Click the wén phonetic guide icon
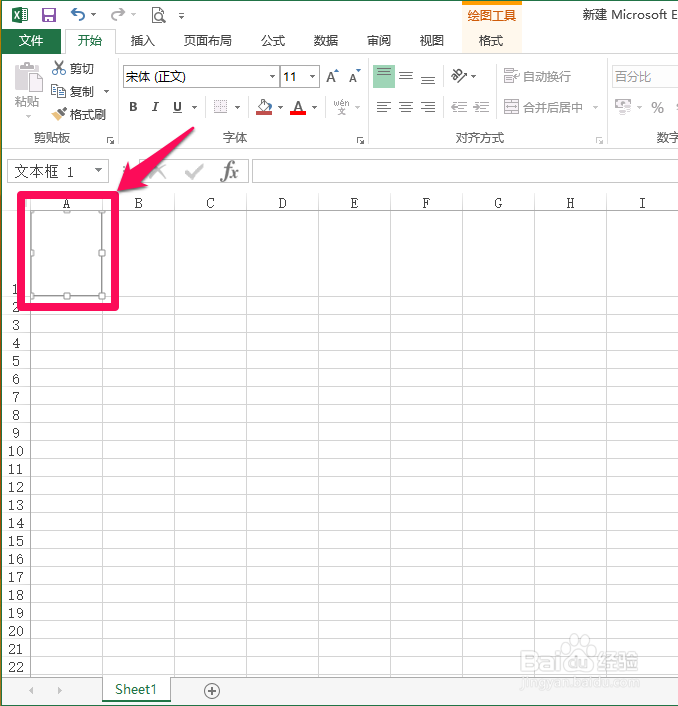This screenshot has width=678, height=706. click(x=341, y=107)
